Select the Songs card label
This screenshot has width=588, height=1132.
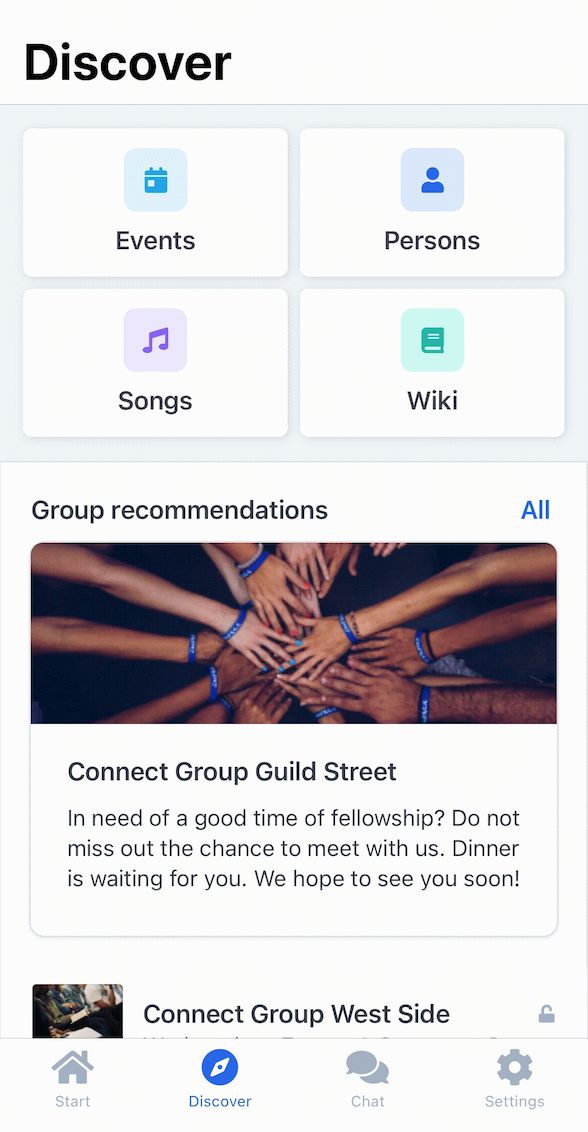coord(155,401)
